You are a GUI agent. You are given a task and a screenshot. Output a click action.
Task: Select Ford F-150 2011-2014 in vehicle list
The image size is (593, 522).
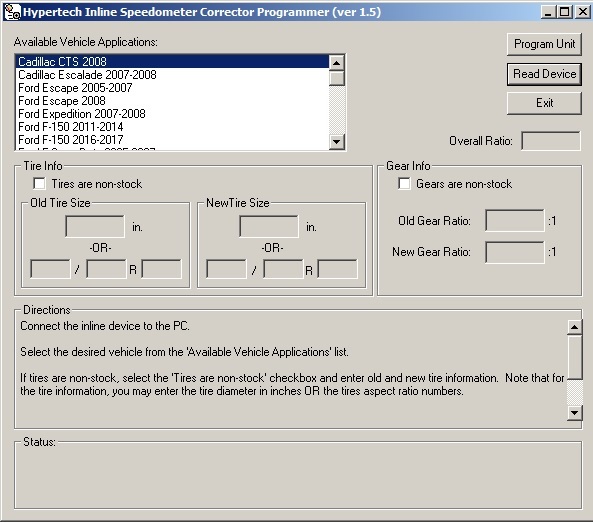(x=172, y=126)
